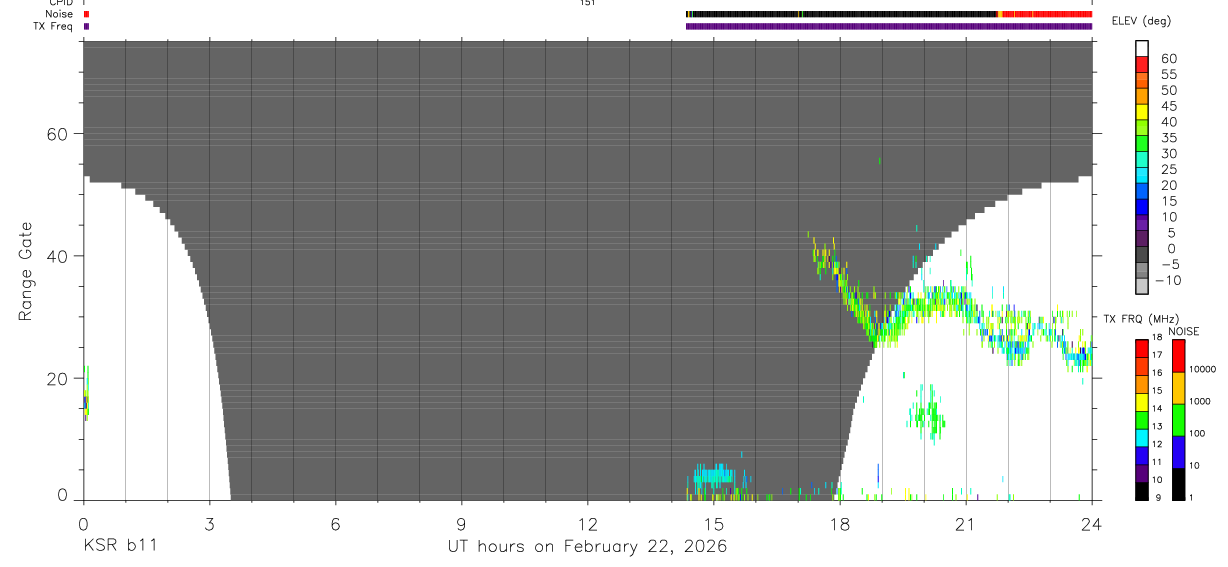Click the '24' tick on the UT axis
This screenshot has height=567, width=1228.
click(x=1092, y=523)
